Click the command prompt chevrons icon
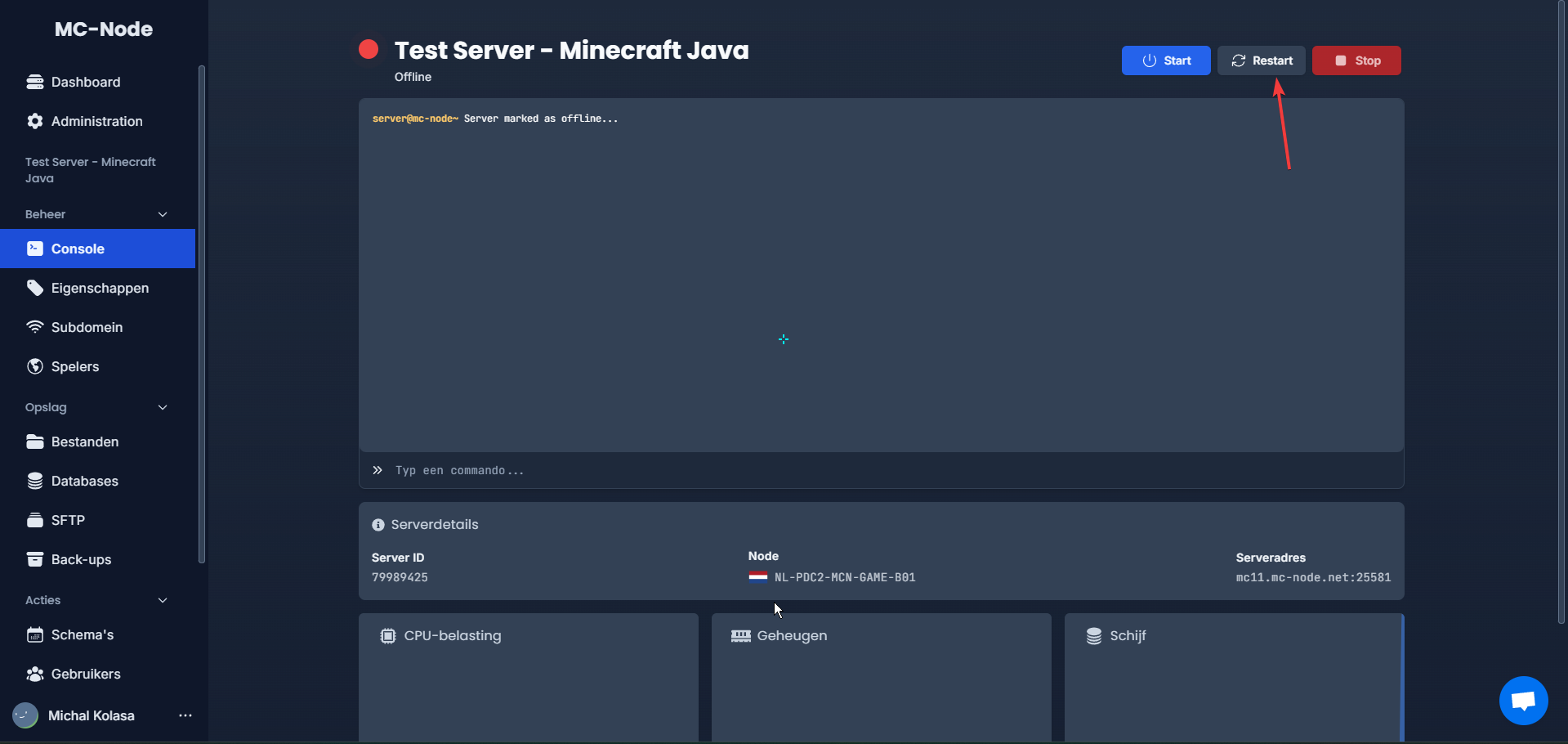 coord(377,470)
